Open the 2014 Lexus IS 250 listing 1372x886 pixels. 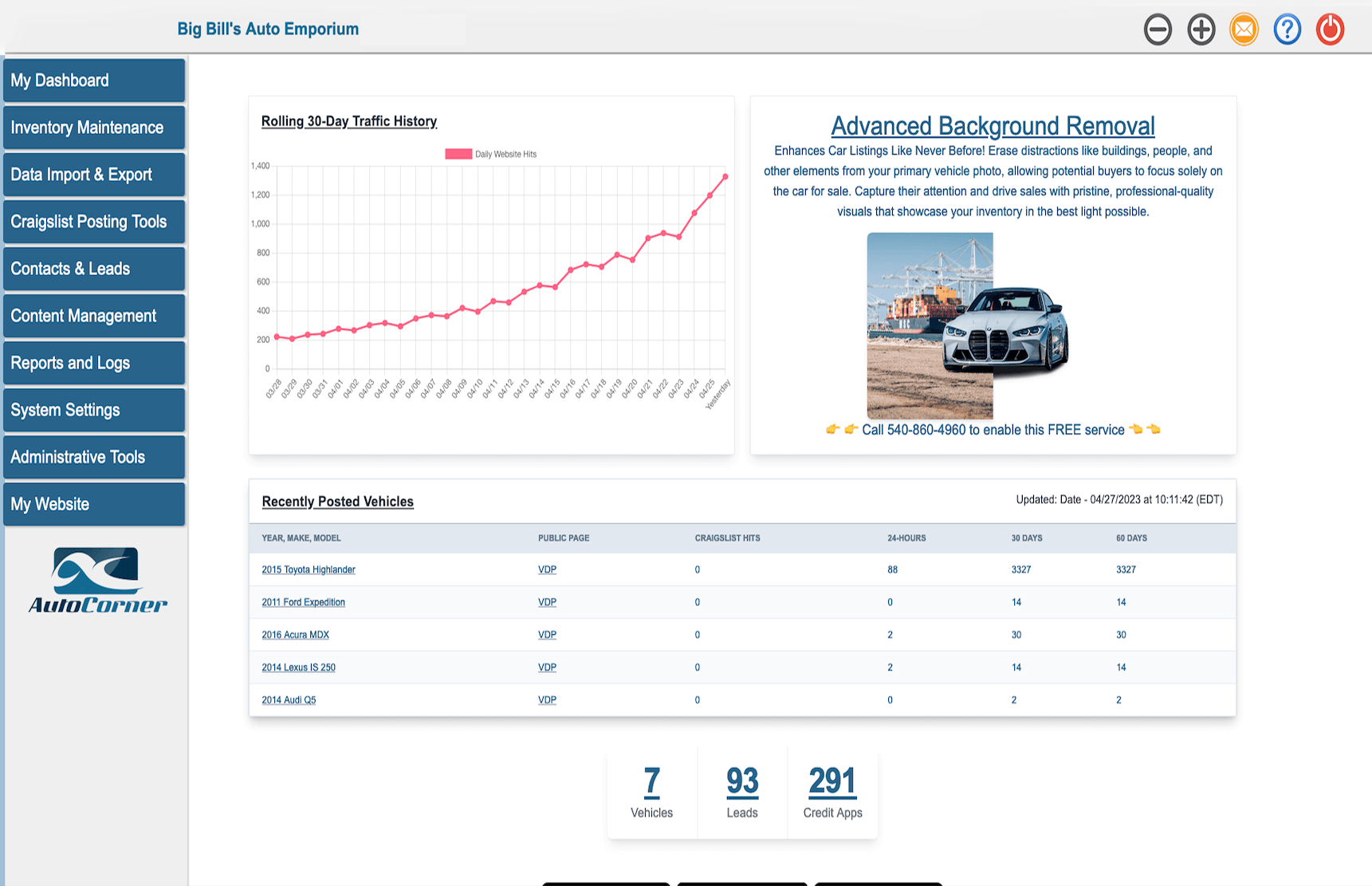299,667
